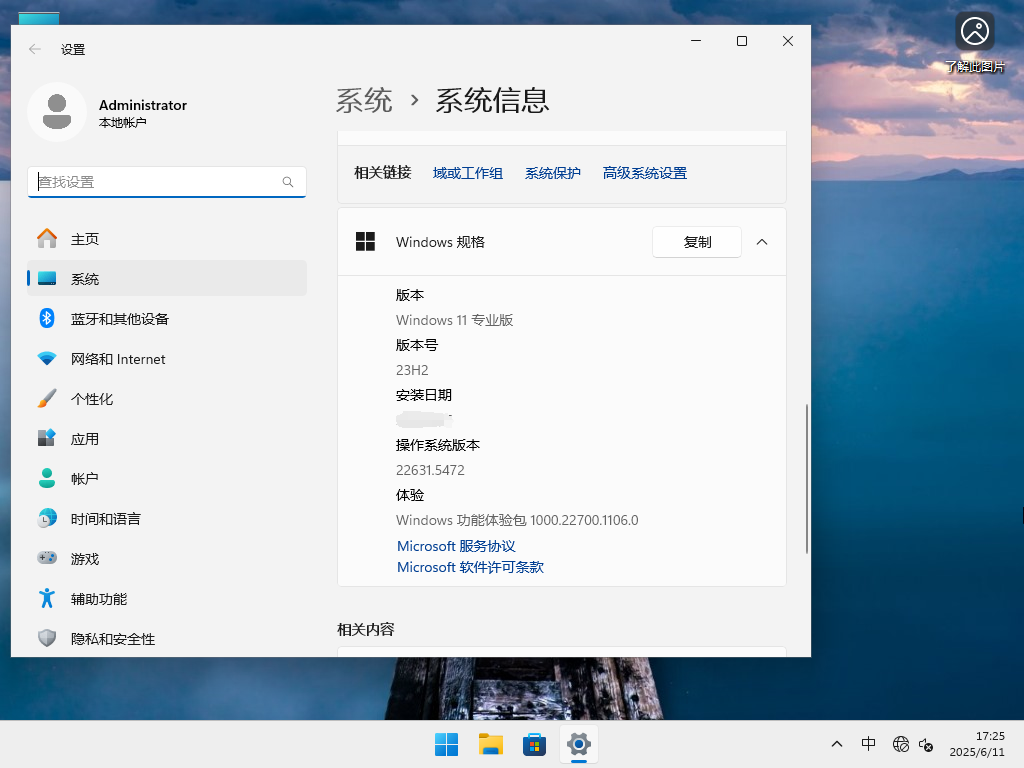Click the 22631.5472 OS build text
The width and height of the screenshot is (1024, 768).
pos(430,470)
